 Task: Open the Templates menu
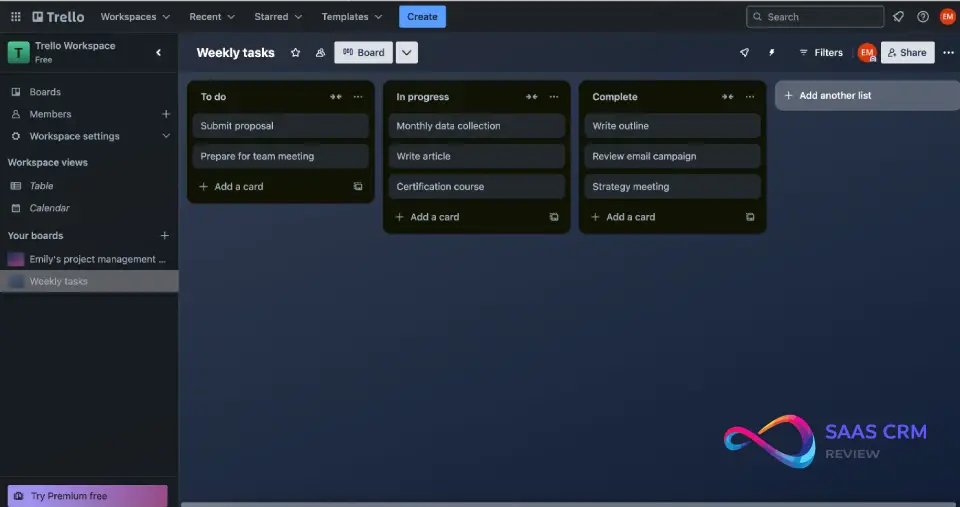tap(351, 17)
